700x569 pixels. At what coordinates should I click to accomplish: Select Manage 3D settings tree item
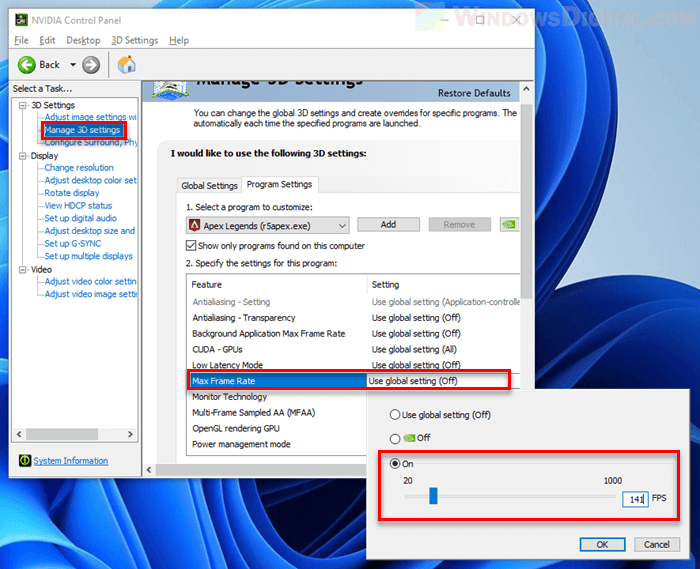pos(83,130)
